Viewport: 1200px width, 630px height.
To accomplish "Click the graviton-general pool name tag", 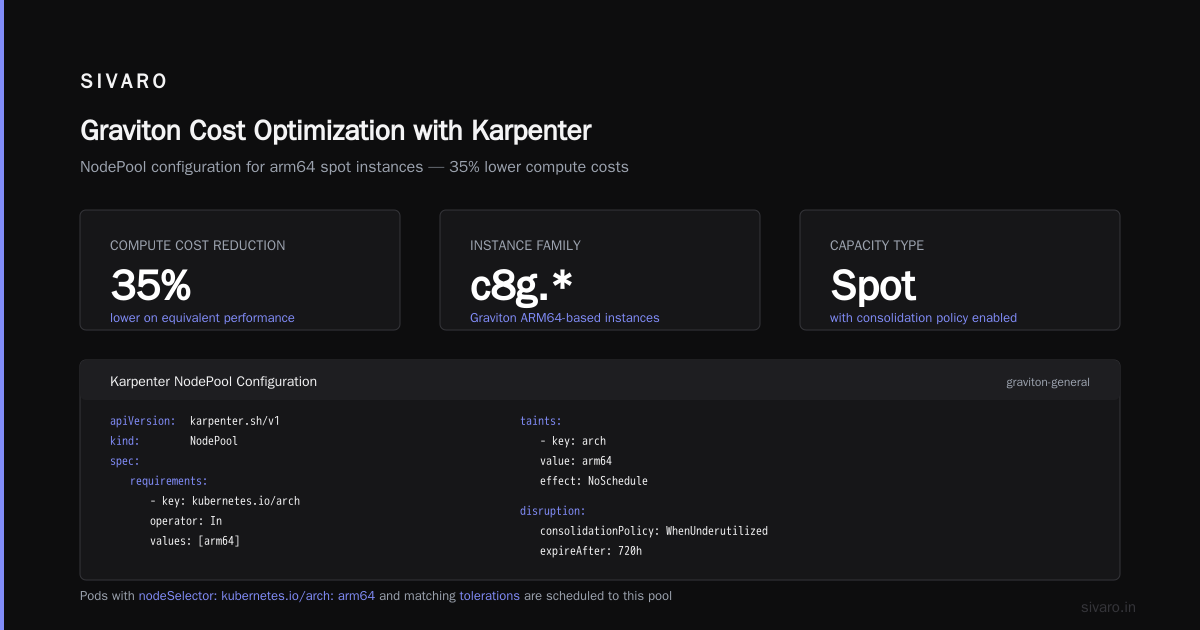I will pos(1048,382).
